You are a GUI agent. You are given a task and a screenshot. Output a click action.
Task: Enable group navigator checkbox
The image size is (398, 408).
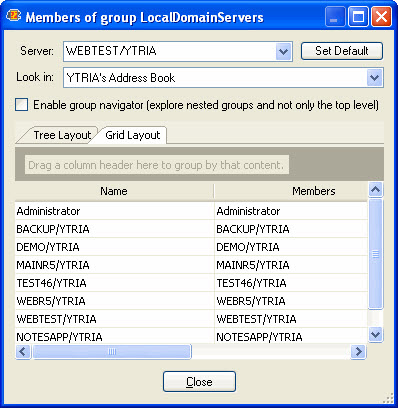(x=22, y=105)
